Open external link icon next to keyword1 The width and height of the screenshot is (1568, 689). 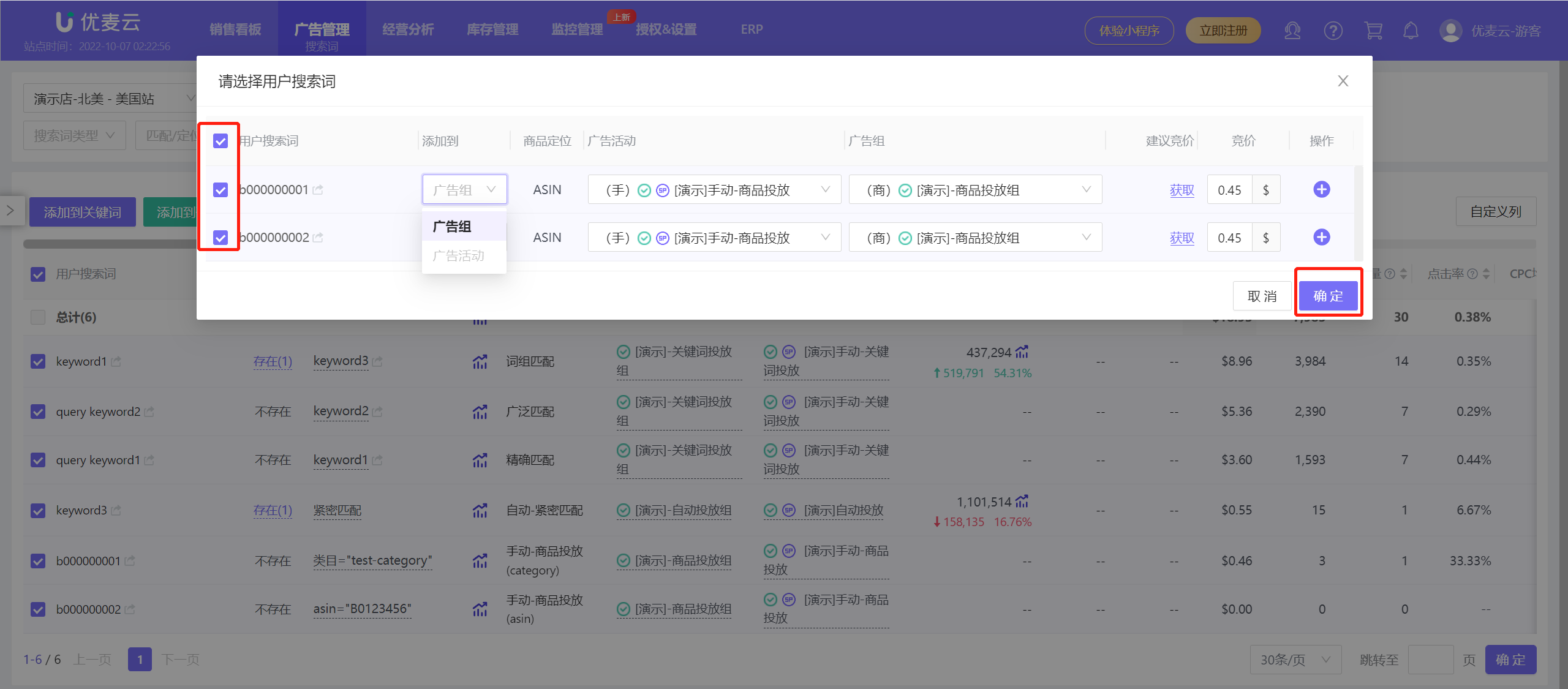pos(116,362)
